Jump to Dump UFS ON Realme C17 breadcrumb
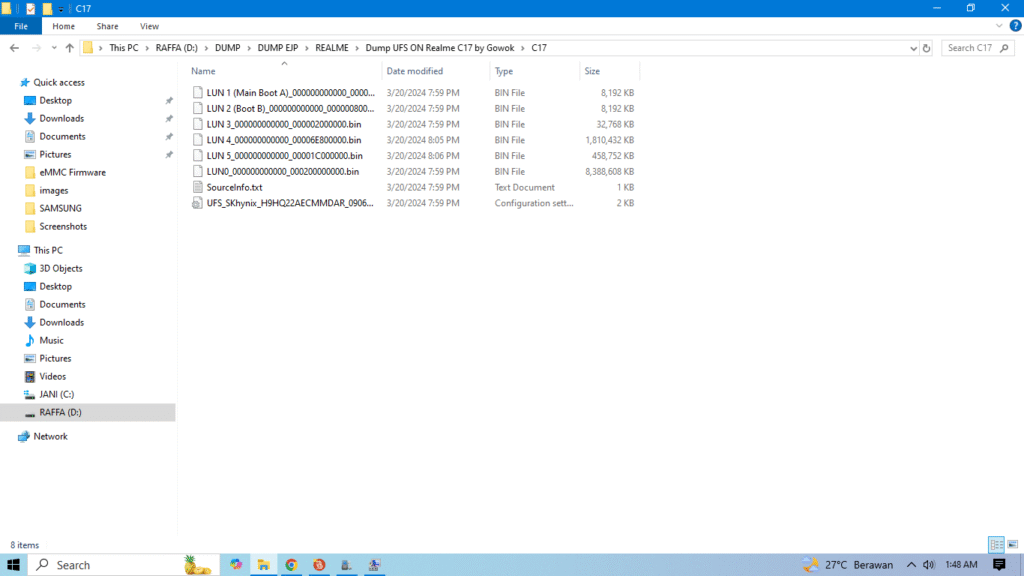Screen dimensions: 1024x576 [440, 48]
